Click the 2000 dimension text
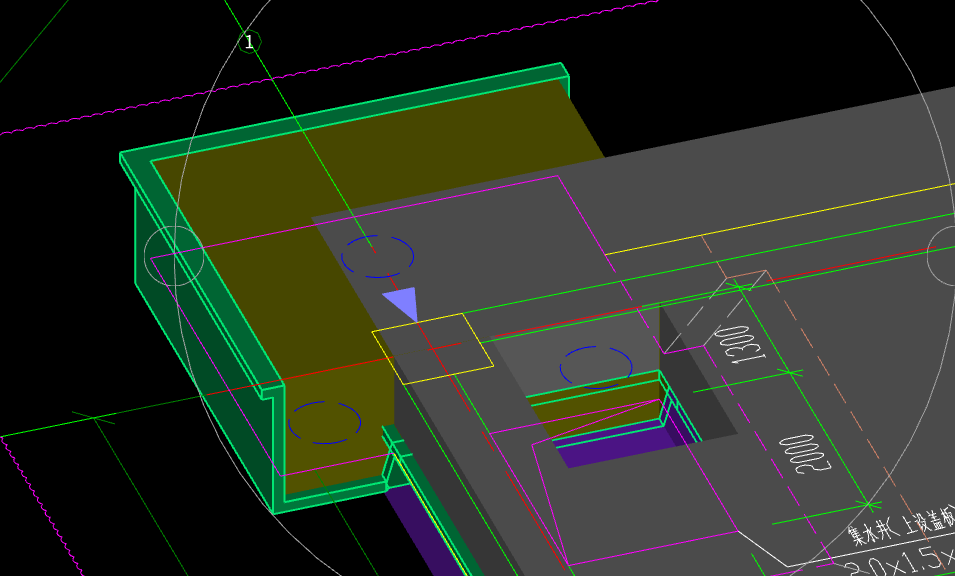This screenshot has height=576, width=955. click(x=805, y=452)
